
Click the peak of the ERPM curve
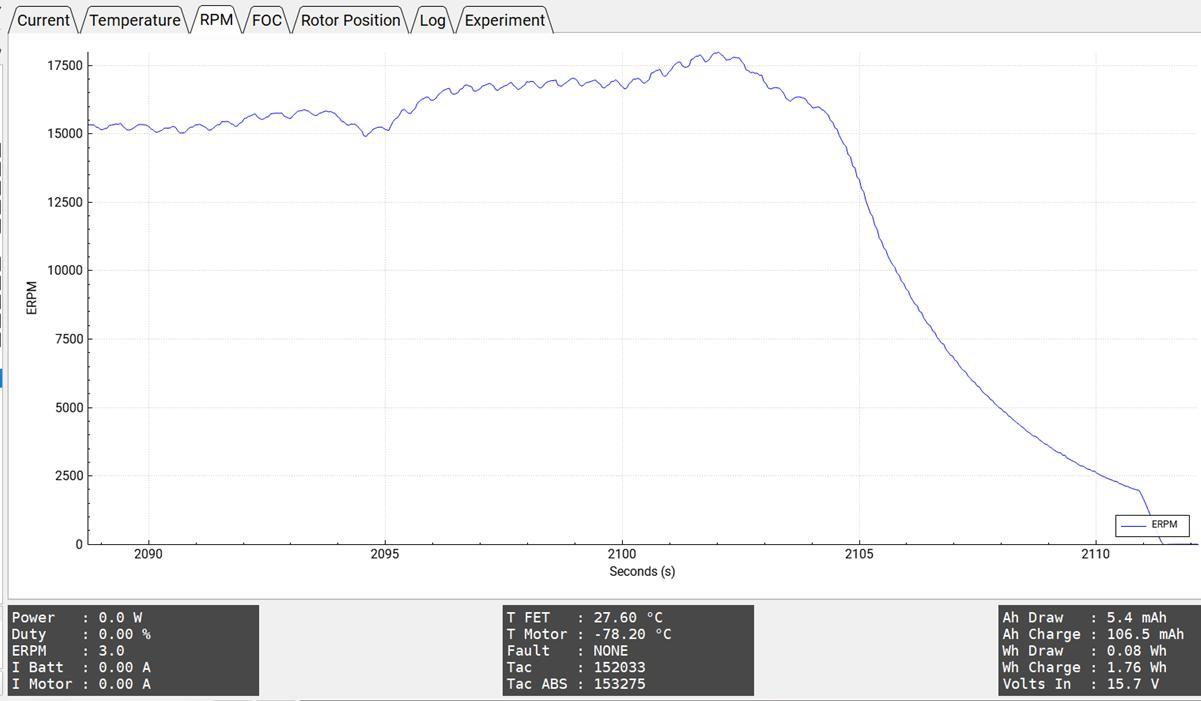click(x=717, y=53)
